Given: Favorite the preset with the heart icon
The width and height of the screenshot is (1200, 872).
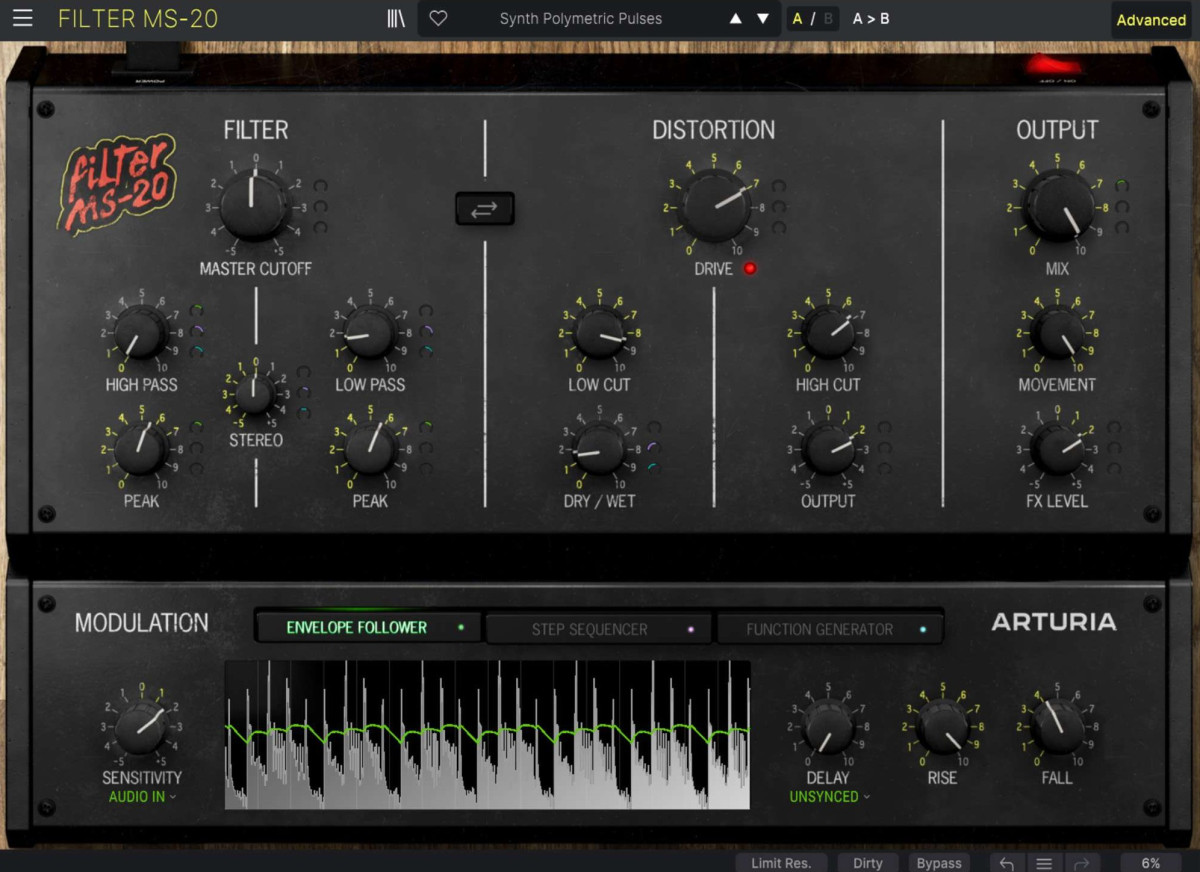Looking at the screenshot, I should point(438,18).
